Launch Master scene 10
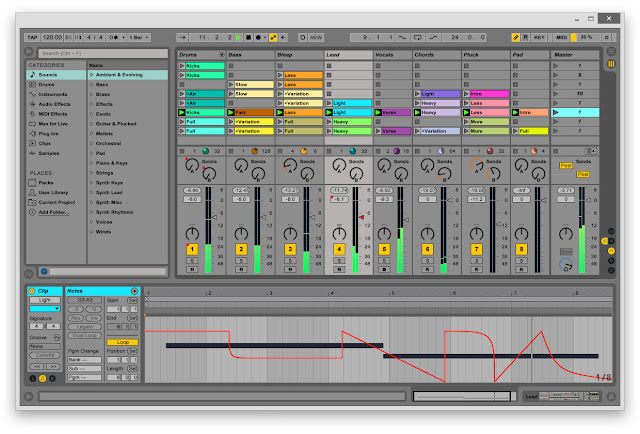This screenshot has height=434, width=640. (x=556, y=94)
